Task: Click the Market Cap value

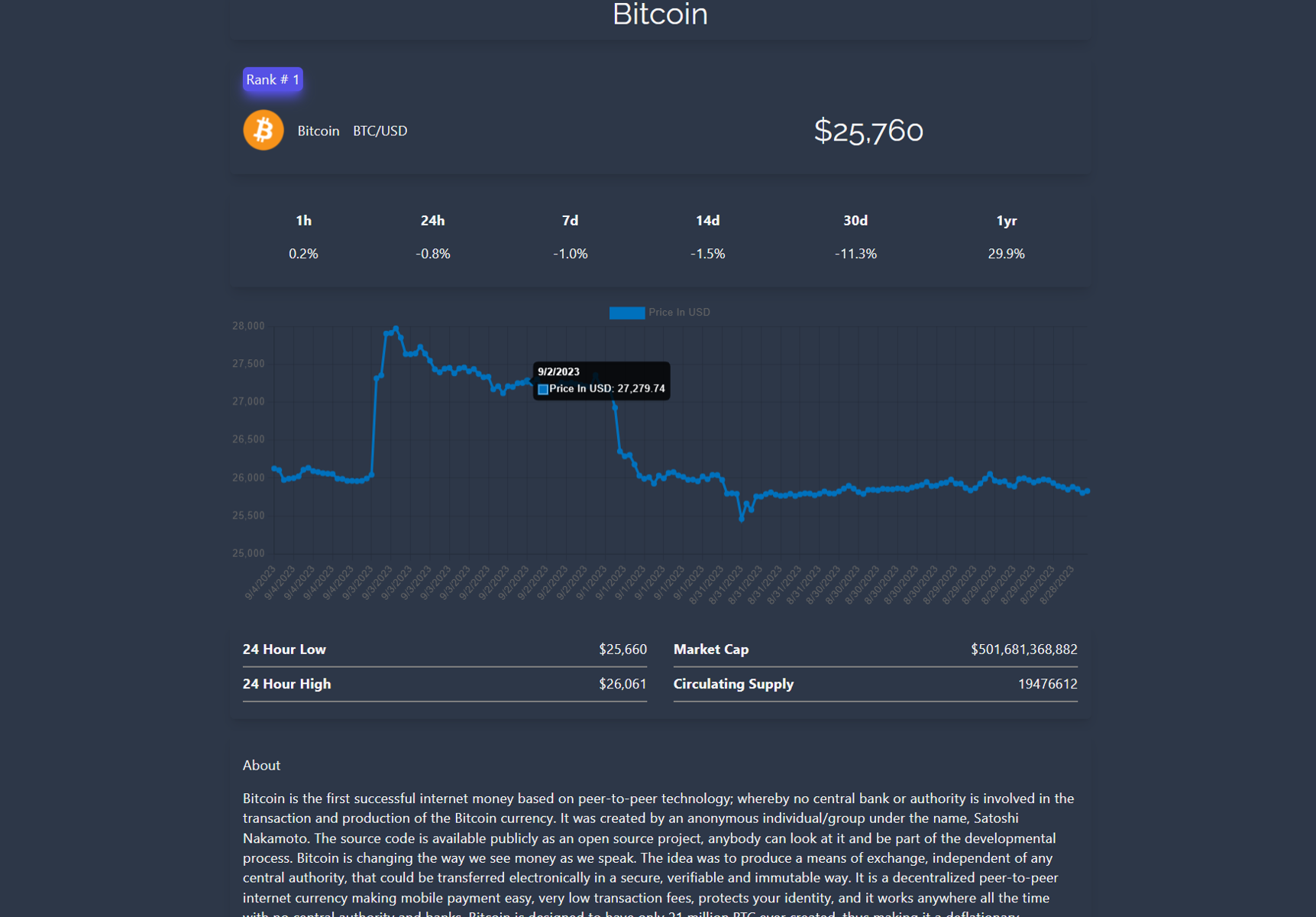Action: point(1023,650)
